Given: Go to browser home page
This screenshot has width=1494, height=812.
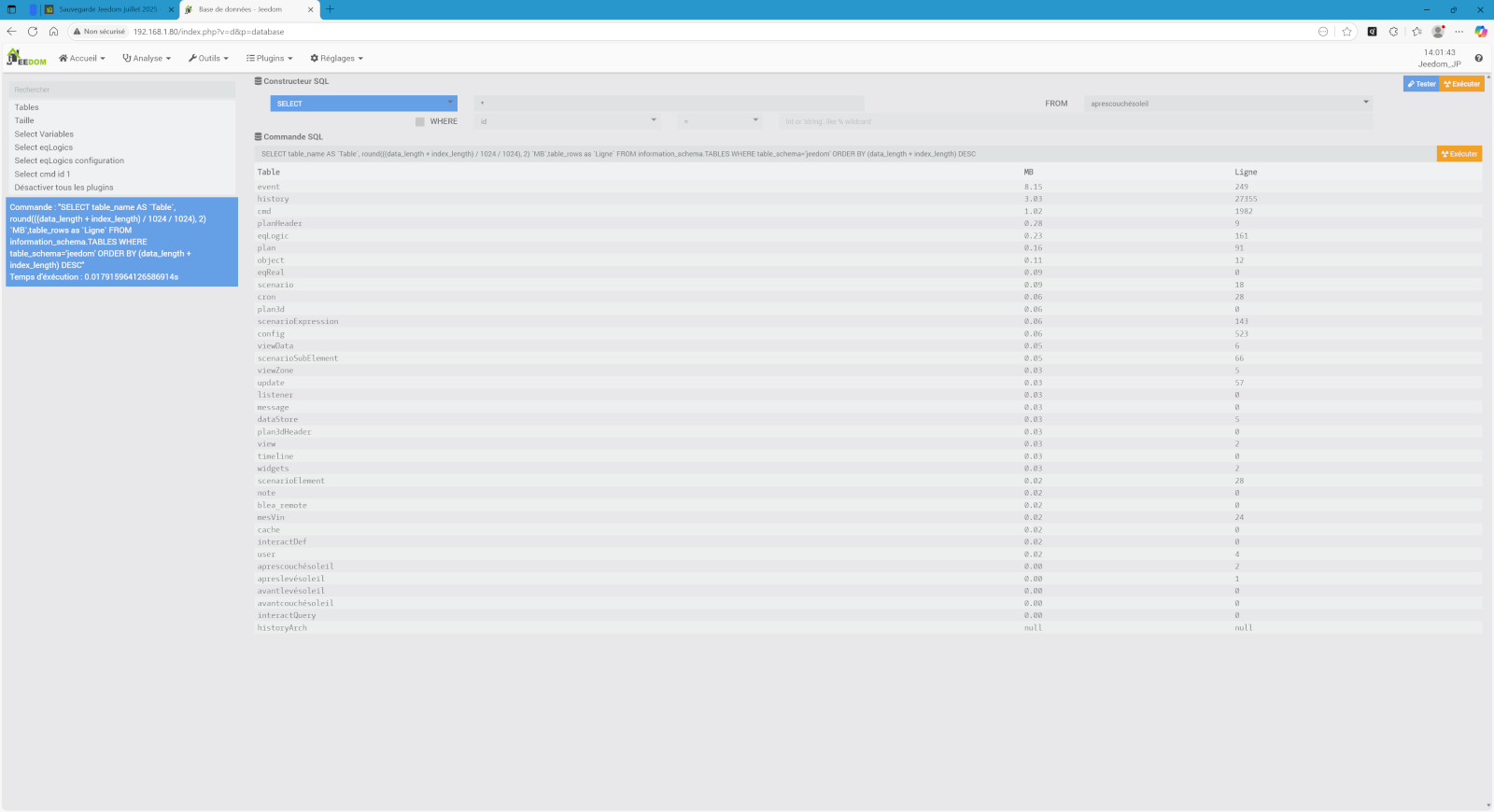Looking at the screenshot, I should tap(53, 31).
